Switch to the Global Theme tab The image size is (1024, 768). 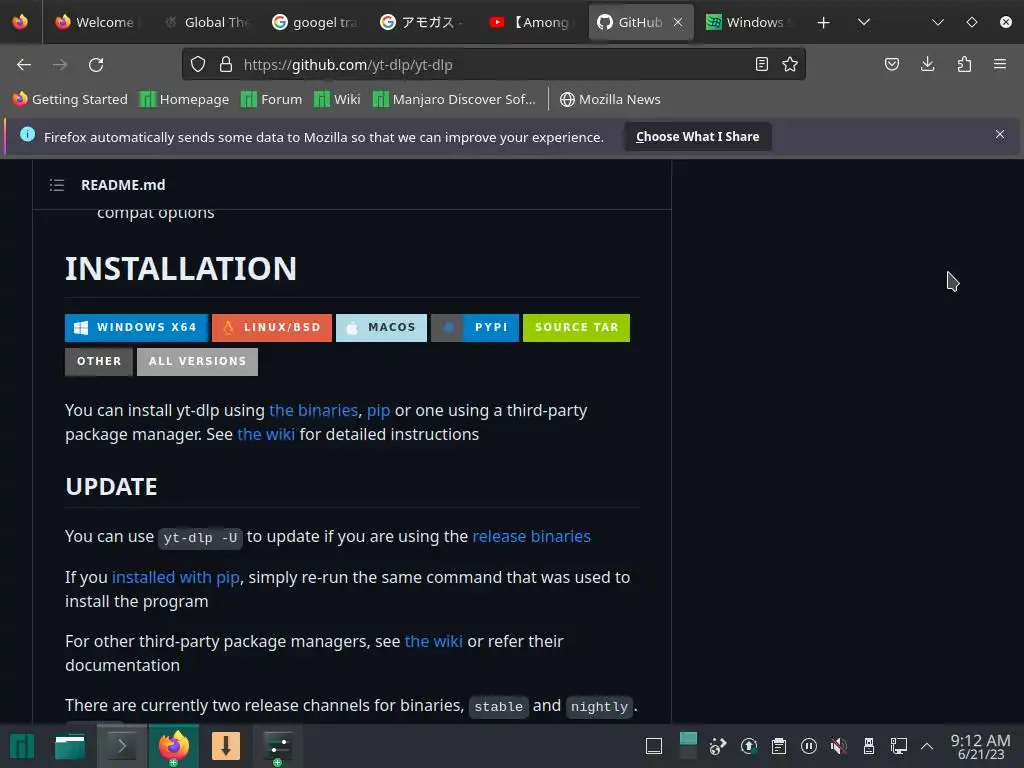(x=208, y=22)
